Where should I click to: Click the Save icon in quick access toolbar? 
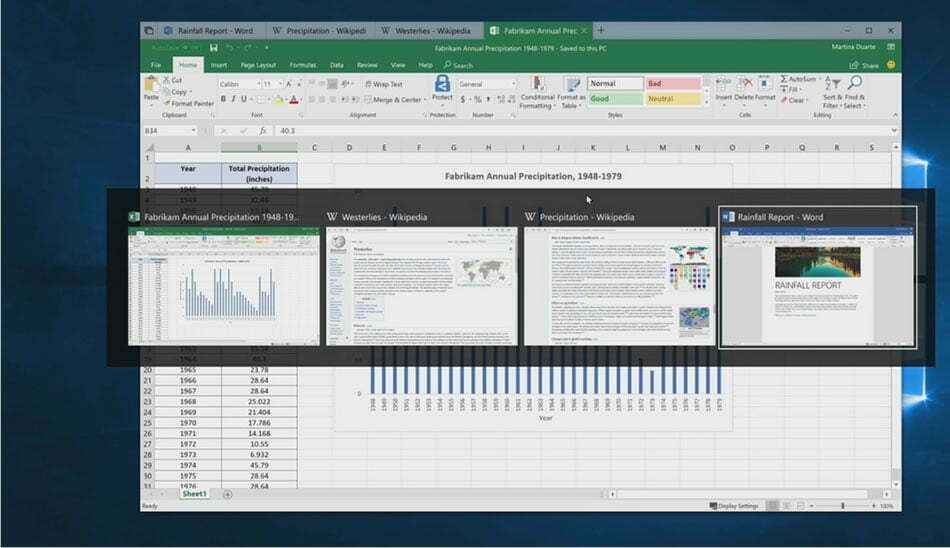coord(213,48)
